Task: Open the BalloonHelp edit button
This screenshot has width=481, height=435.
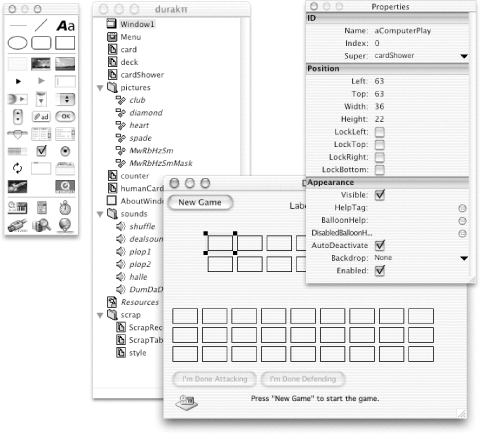Action: point(462,221)
